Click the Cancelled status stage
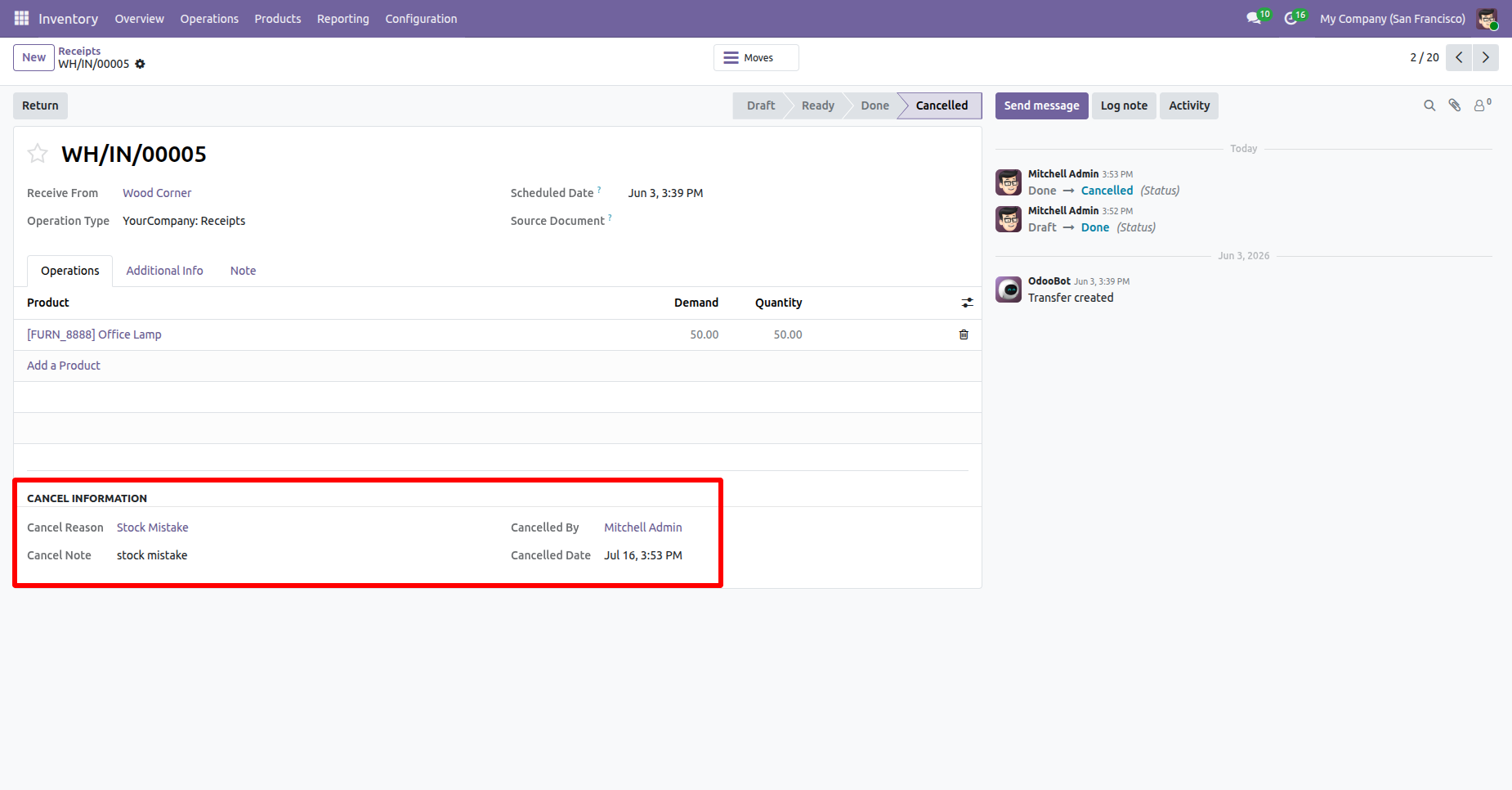The height and width of the screenshot is (790, 1512). (941, 105)
